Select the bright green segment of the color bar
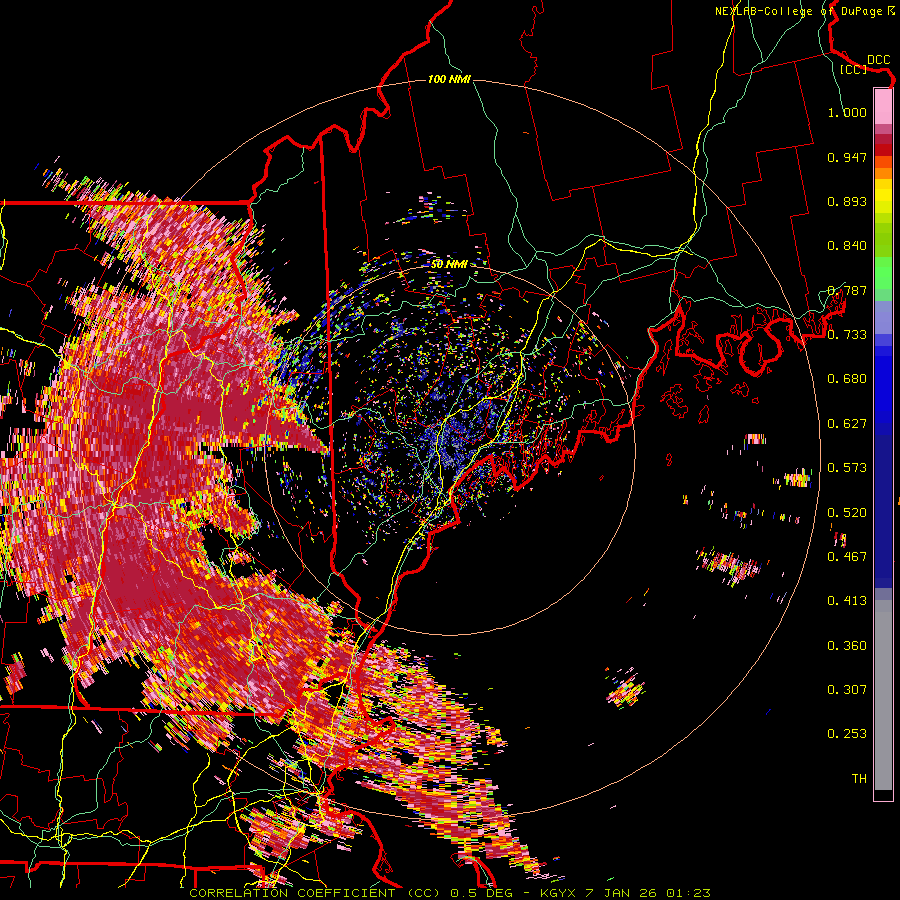This screenshot has height=900, width=900. [x=883, y=273]
